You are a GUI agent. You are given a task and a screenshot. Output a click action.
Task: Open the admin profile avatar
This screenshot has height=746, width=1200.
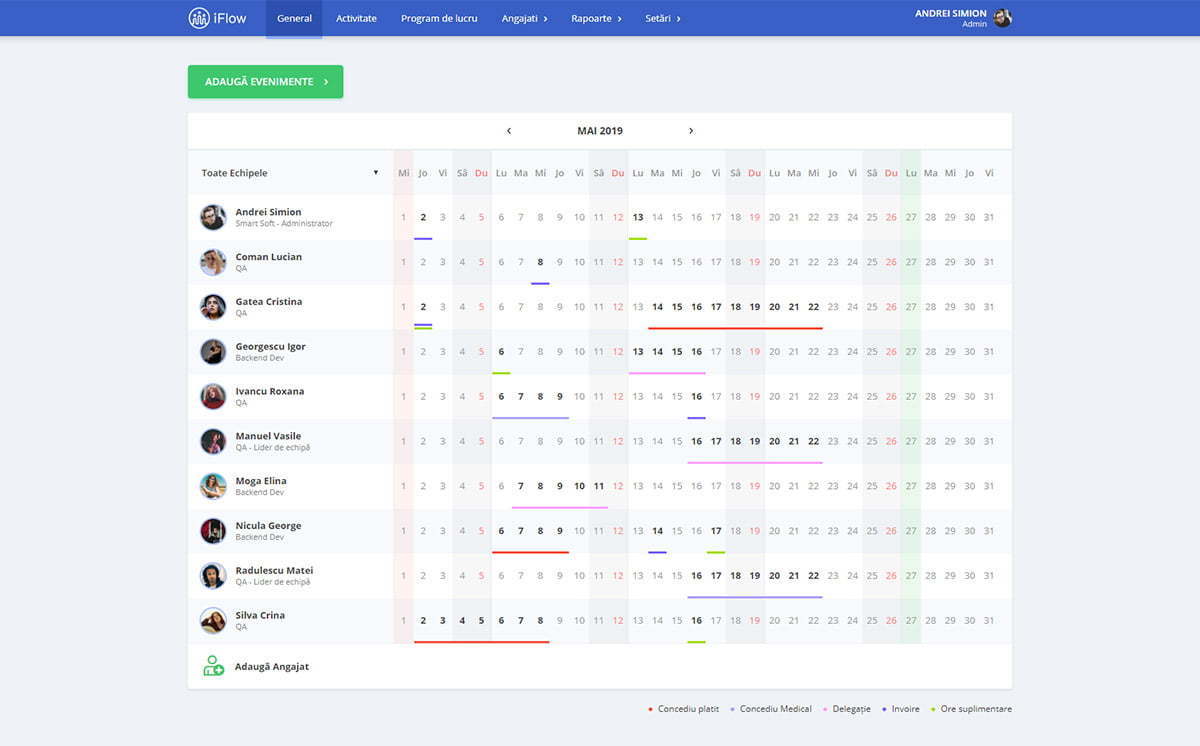1002,18
